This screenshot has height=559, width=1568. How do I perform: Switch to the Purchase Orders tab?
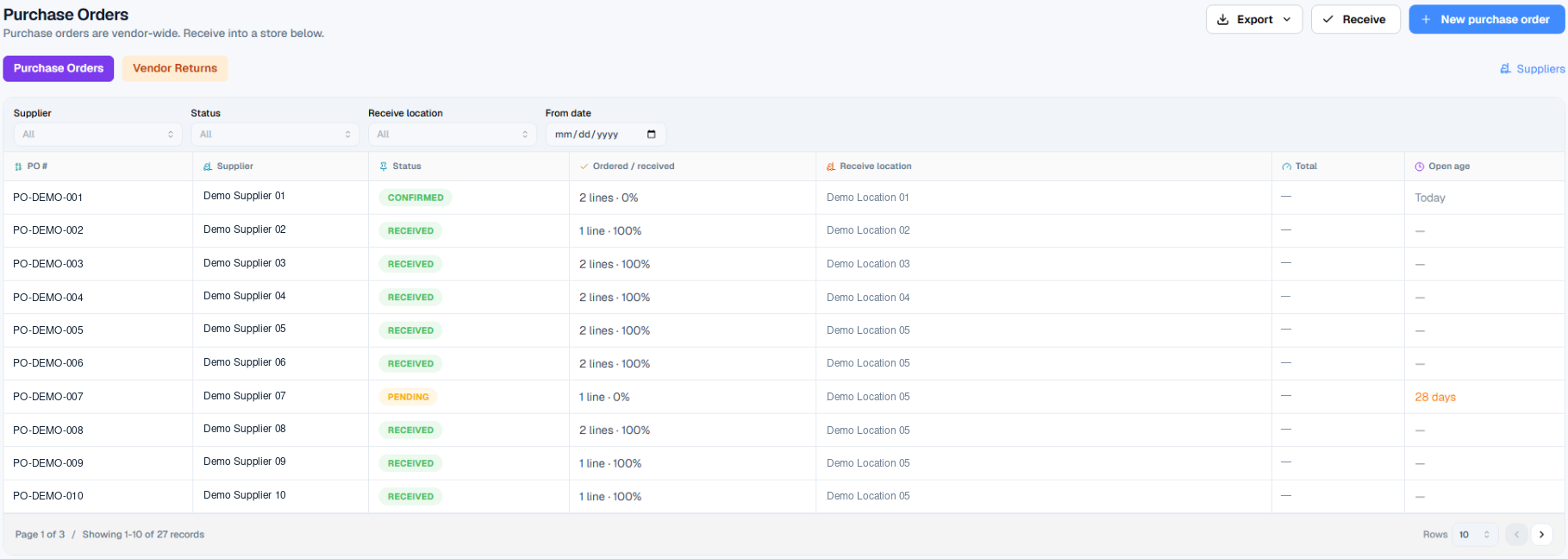pyautogui.click(x=59, y=68)
